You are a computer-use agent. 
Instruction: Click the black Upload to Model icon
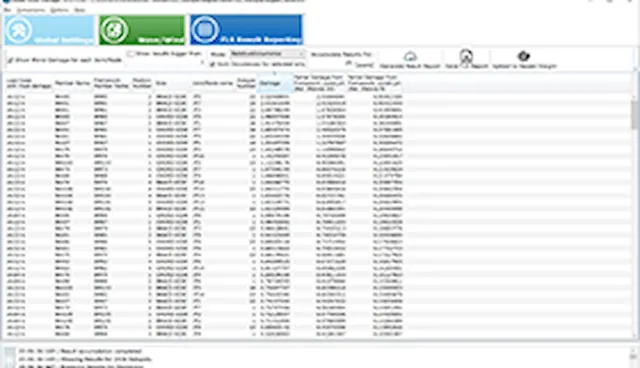click(x=524, y=56)
